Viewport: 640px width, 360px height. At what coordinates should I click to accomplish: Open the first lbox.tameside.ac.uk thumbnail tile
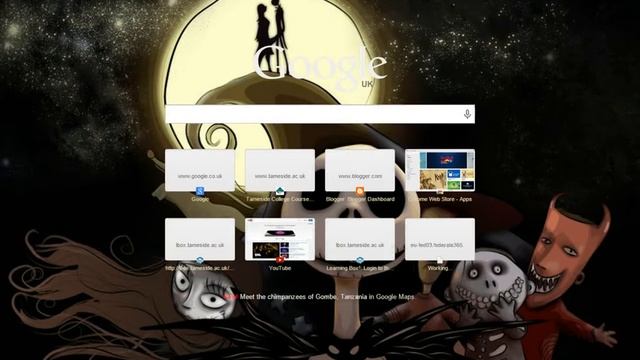coord(200,239)
